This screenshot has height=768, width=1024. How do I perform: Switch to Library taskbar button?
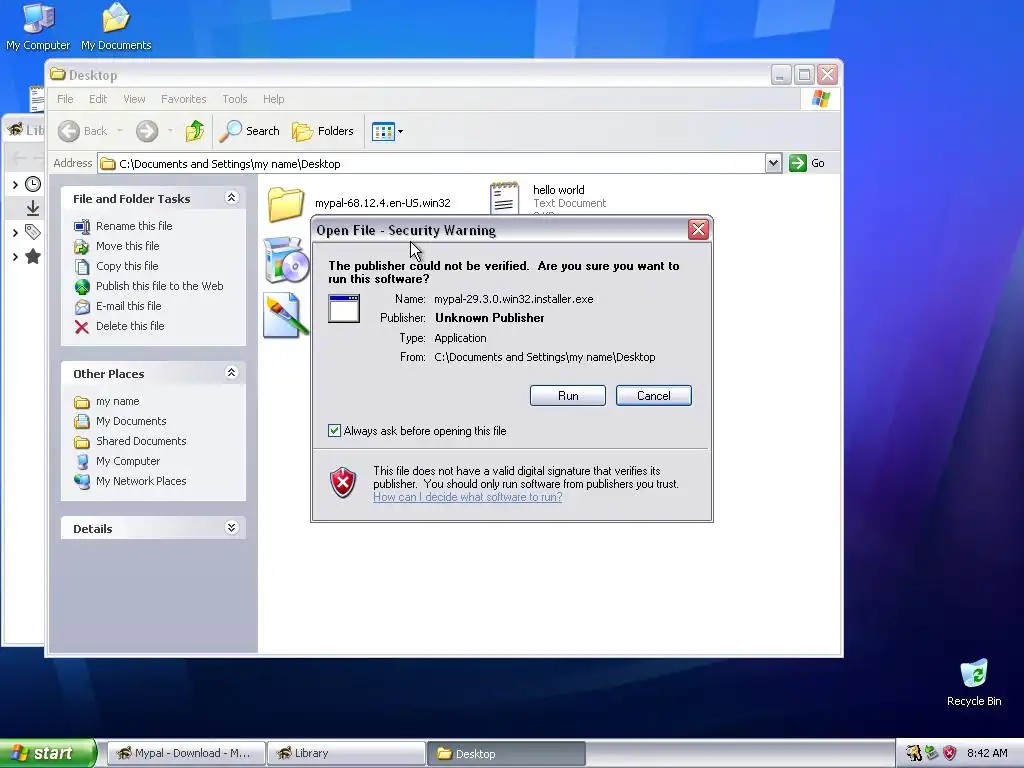346,753
